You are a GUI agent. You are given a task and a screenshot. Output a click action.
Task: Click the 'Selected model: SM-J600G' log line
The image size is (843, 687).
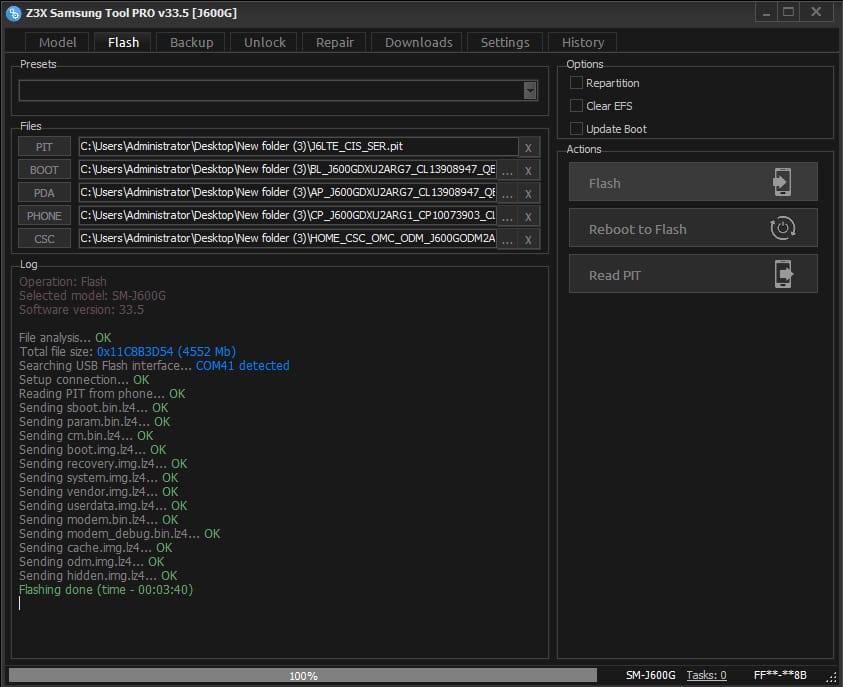[92, 296]
